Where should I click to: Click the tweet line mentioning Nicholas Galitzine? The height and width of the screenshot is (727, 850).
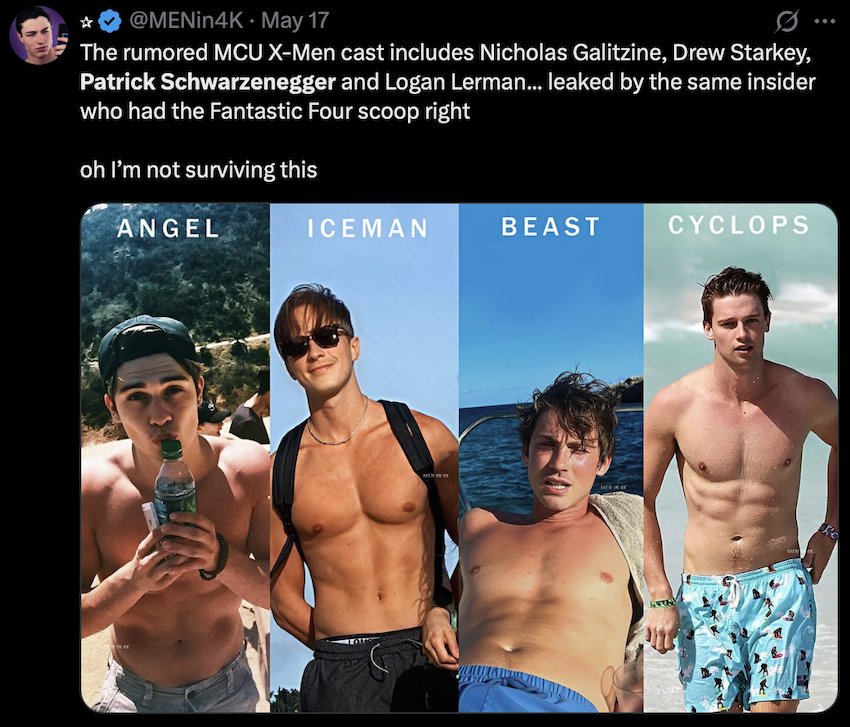point(445,53)
